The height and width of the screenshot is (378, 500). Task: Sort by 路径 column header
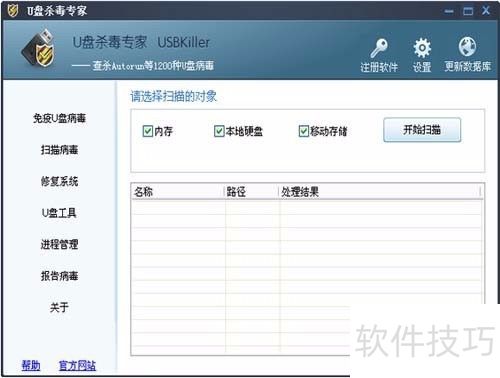point(252,192)
